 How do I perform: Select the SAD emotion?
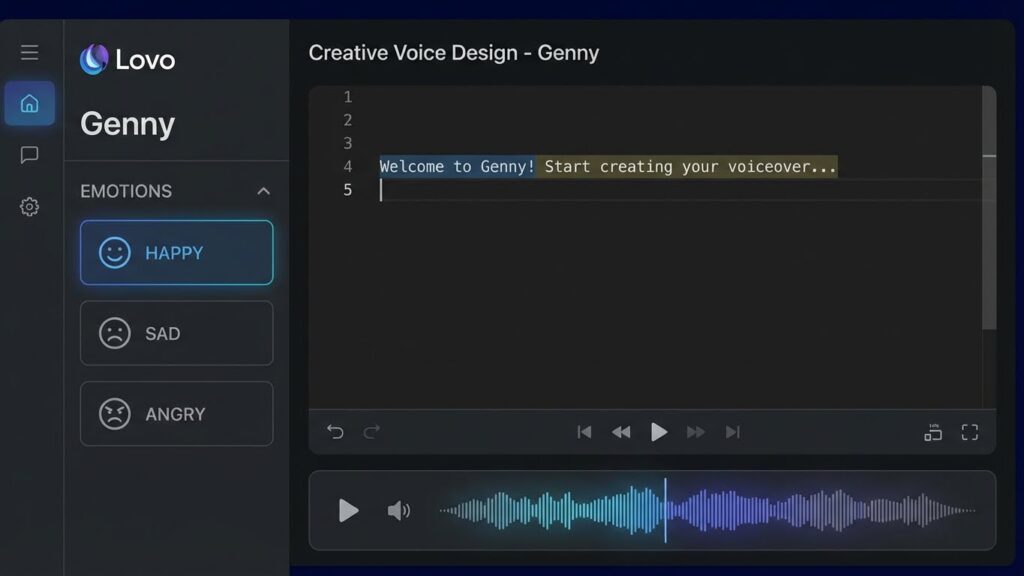click(176, 333)
